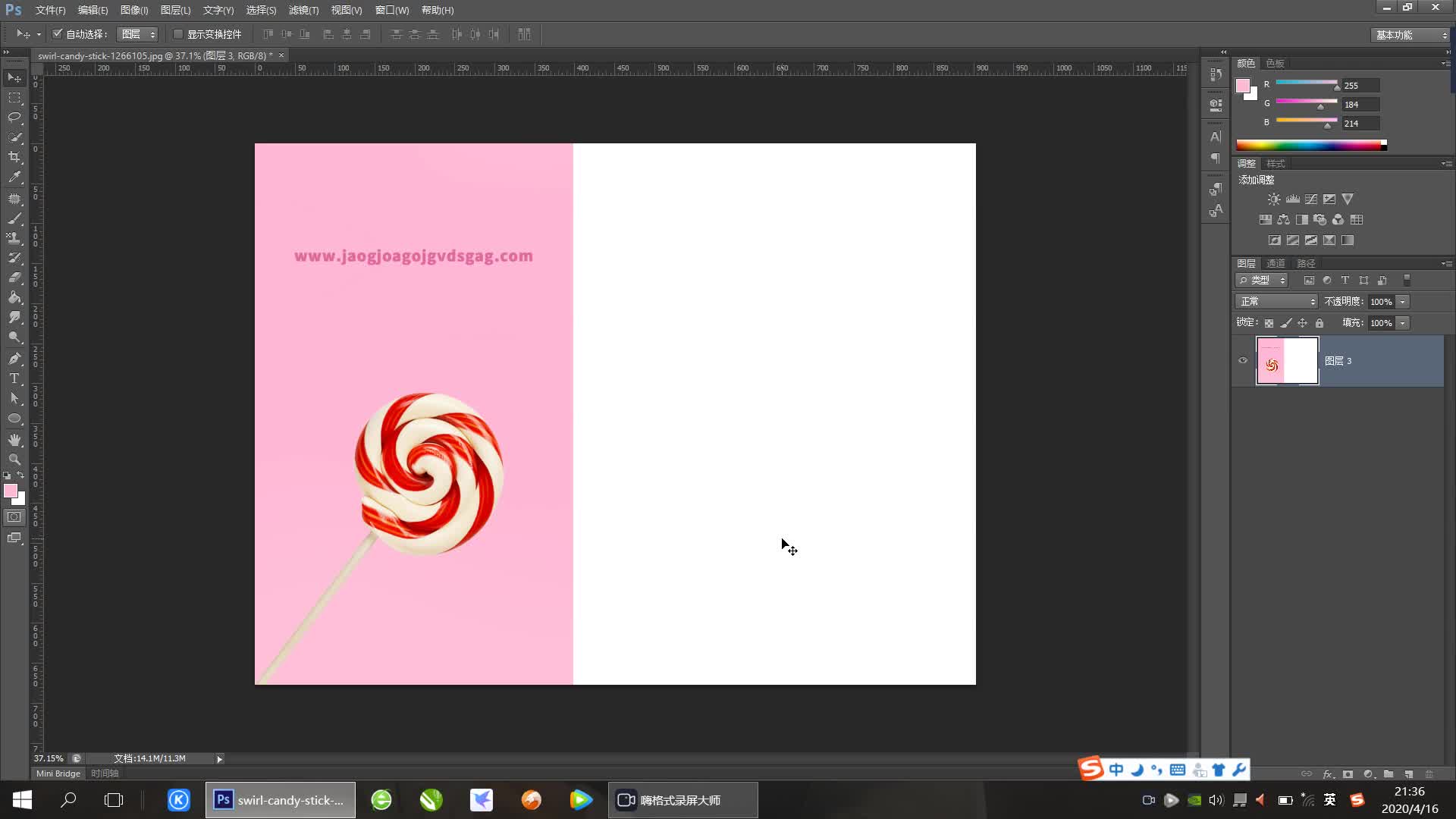Open the 滤镜(T) menu
Viewport: 1456px width, 819px height.
click(303, 10)
